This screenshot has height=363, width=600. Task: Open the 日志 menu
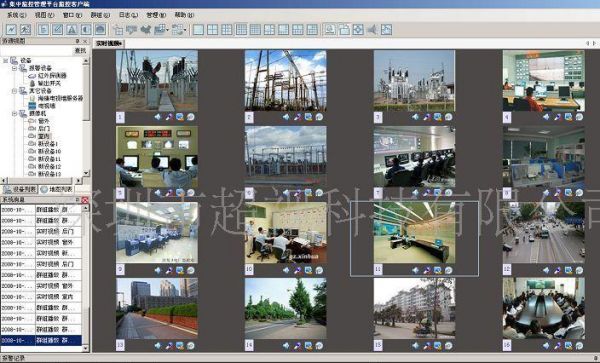(x=128, y=15)
